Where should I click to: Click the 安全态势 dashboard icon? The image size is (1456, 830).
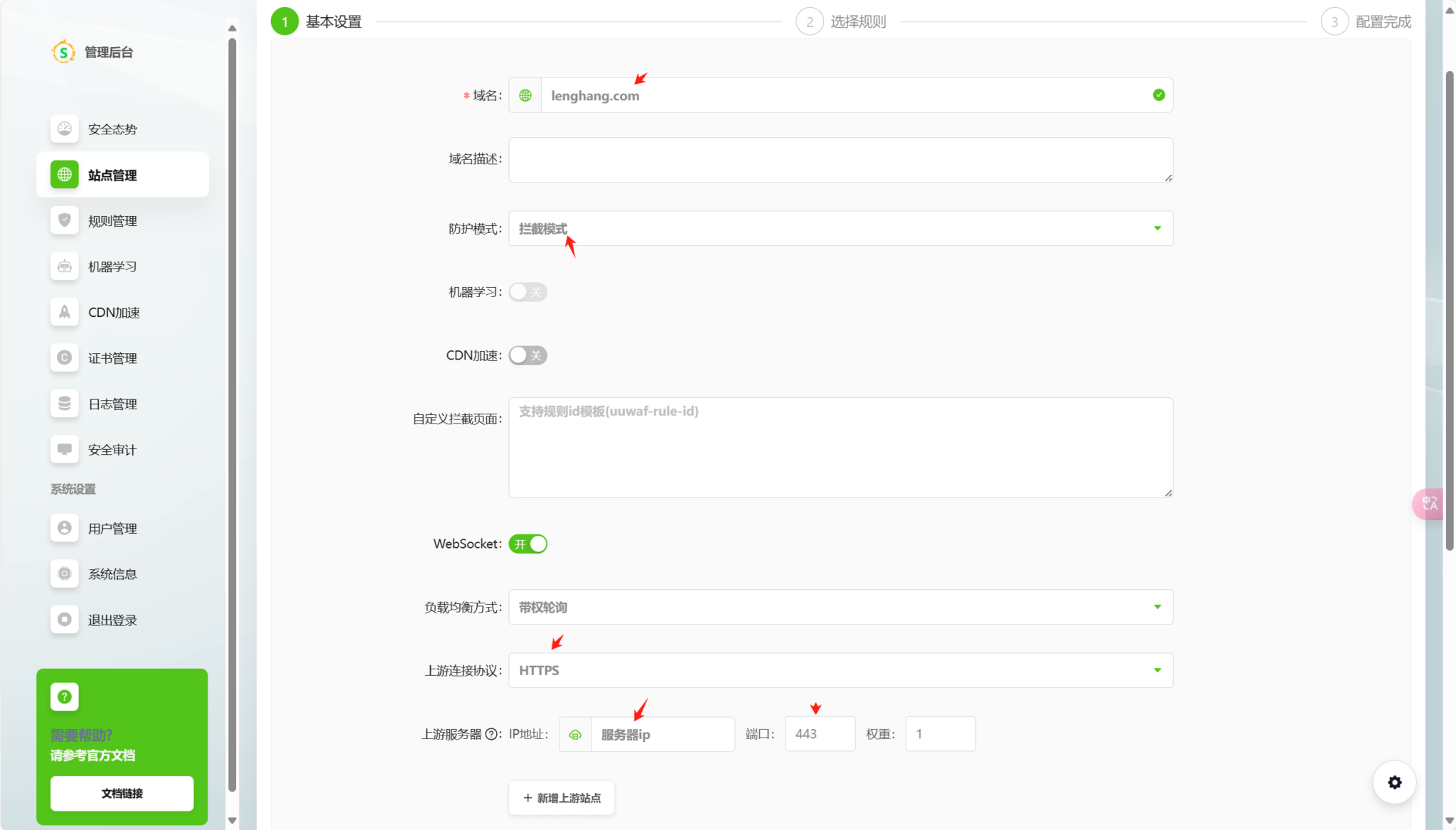65,129
